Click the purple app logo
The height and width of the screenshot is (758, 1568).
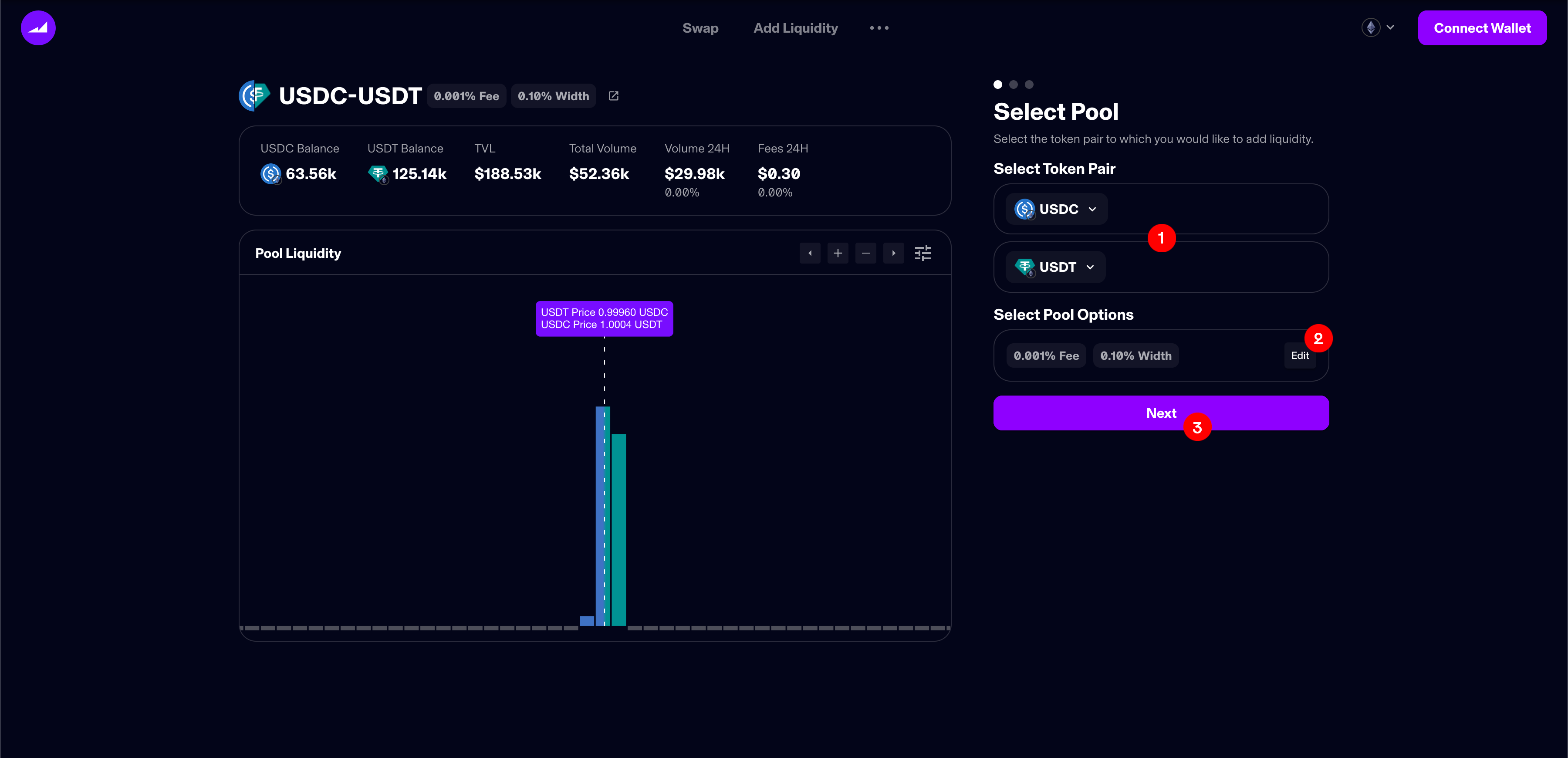(x=38, y=28)
